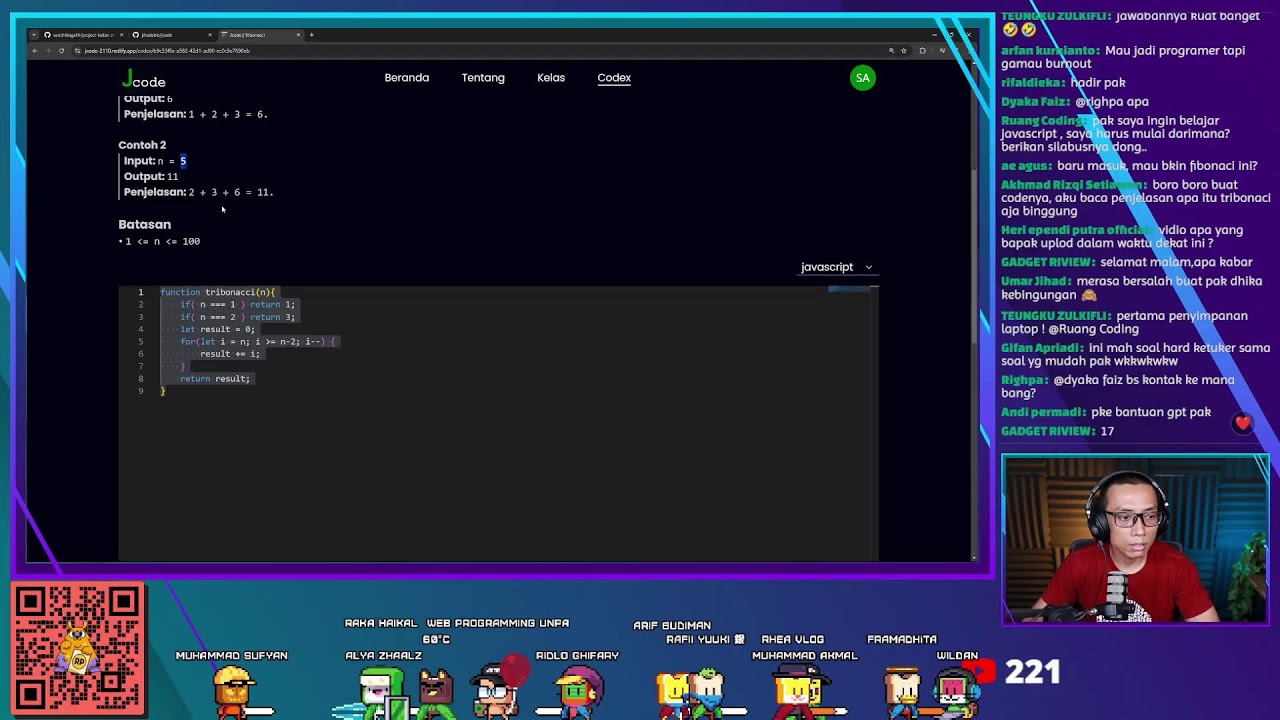Click the RIDLO GHIFARY pixel character
This screenshot has width=1280, height=720.
tap(578, 690)
